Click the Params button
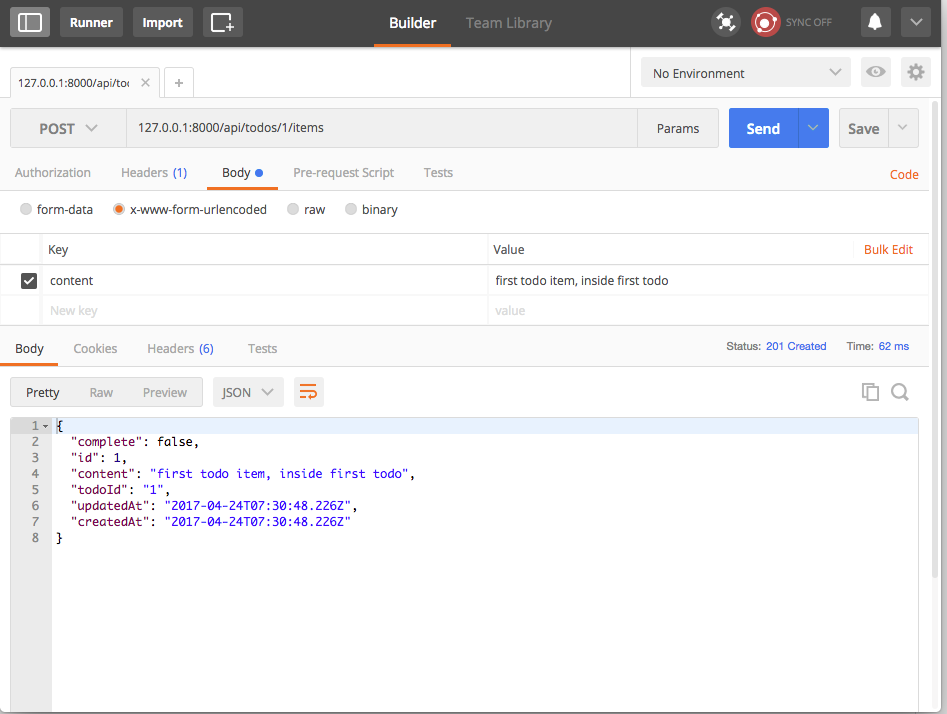Image resolution: width=947 pixels, height=714 pixels. 678,128
